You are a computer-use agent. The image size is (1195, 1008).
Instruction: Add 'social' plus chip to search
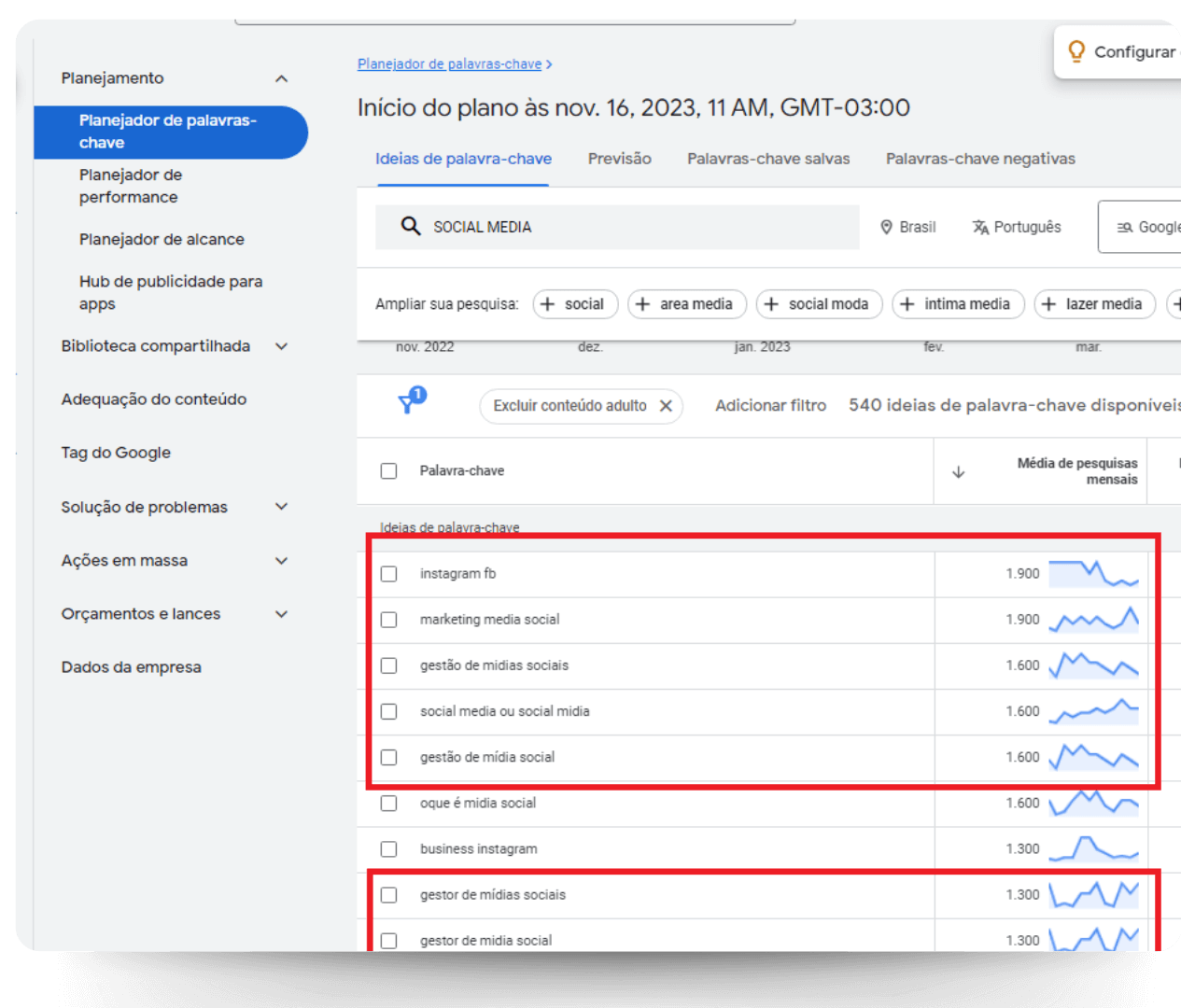(x=574, y=304)
